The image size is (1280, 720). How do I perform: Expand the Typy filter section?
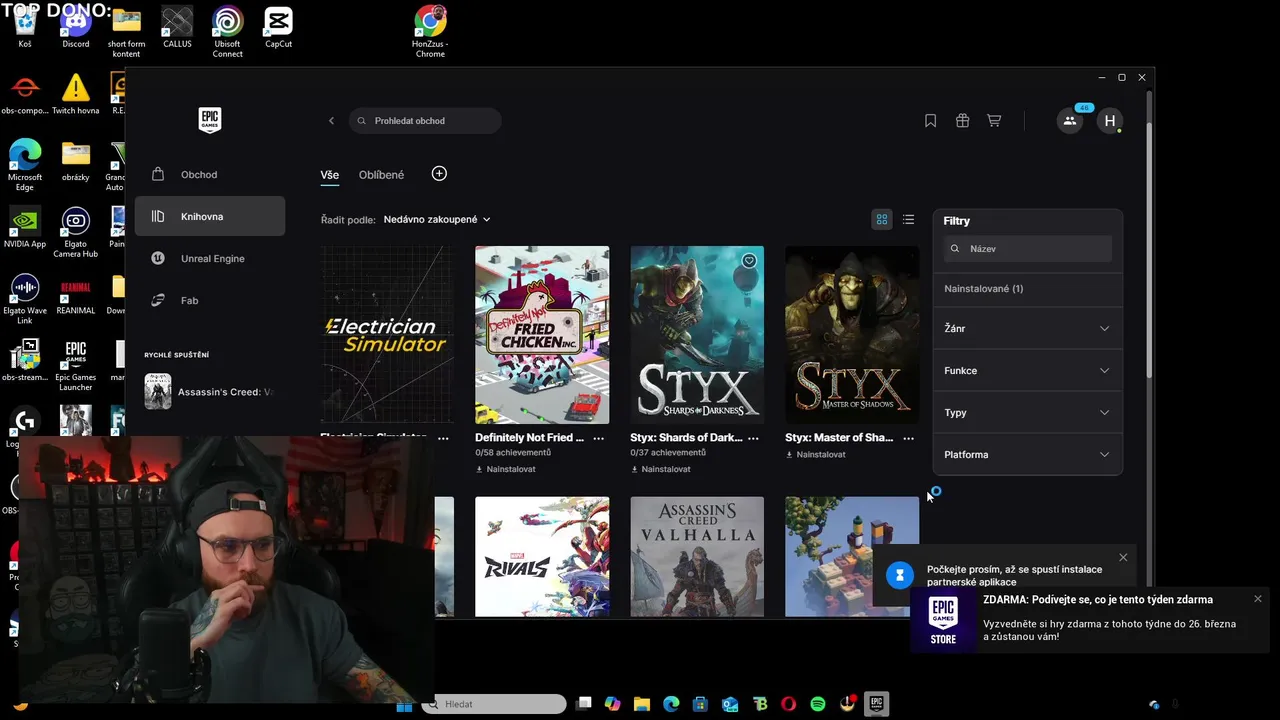point(1028,412)
